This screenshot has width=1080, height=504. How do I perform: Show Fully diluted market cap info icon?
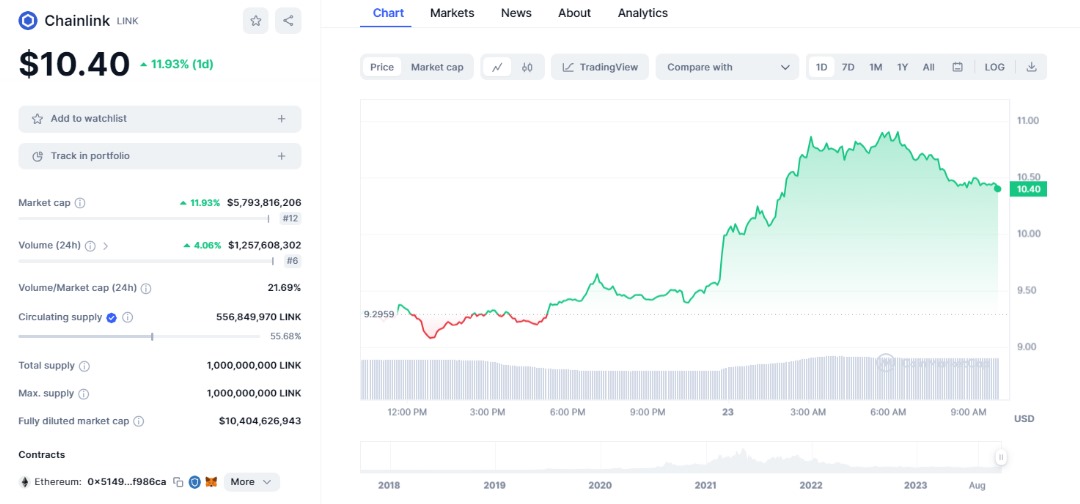138,421
